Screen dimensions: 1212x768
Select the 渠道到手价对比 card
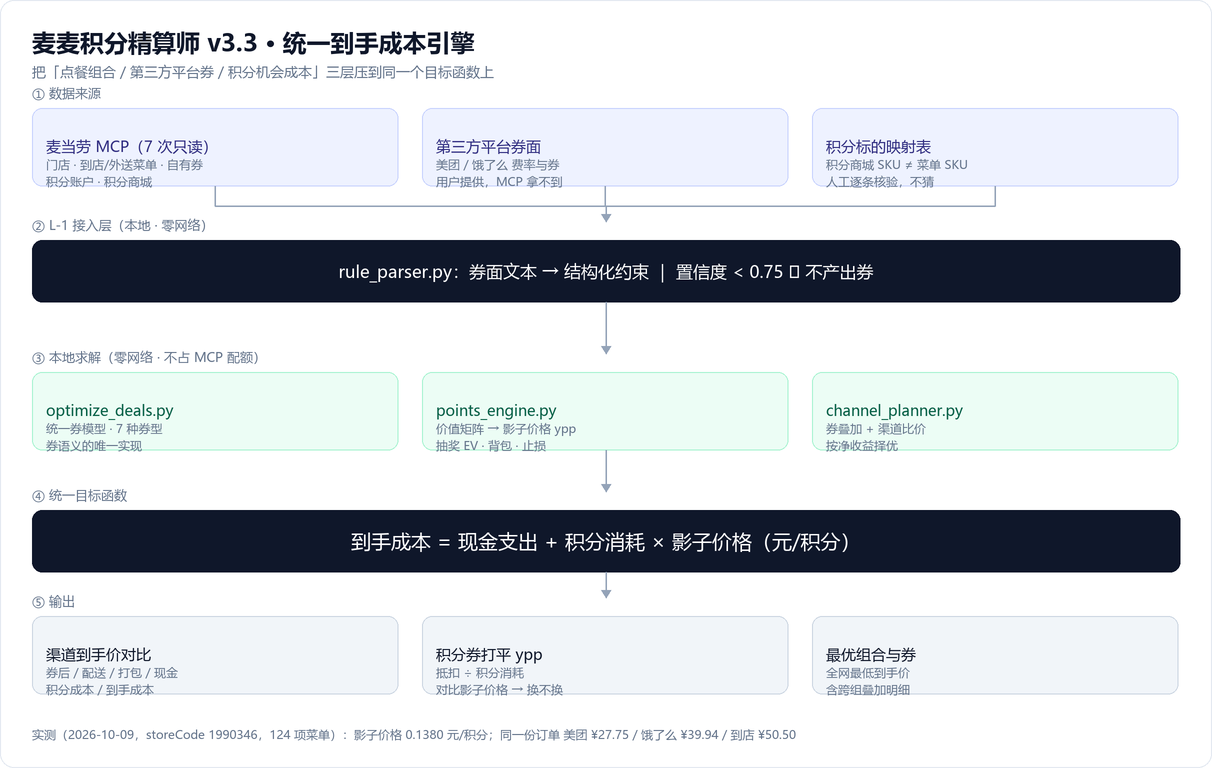coord(215,655)
